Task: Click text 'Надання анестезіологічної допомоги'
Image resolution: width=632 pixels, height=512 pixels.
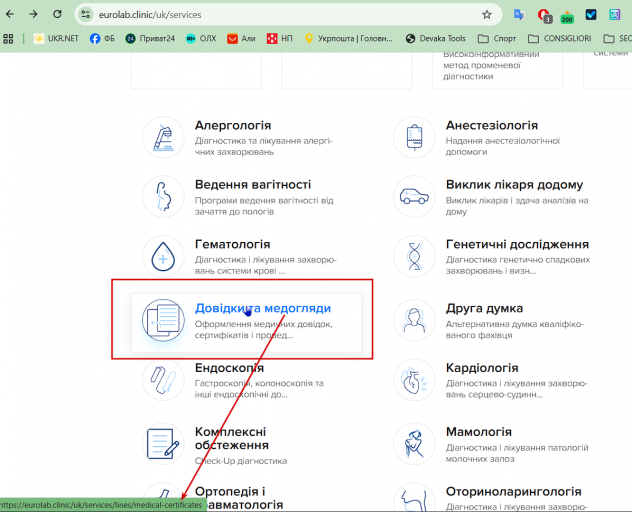Action: (503, 146)
